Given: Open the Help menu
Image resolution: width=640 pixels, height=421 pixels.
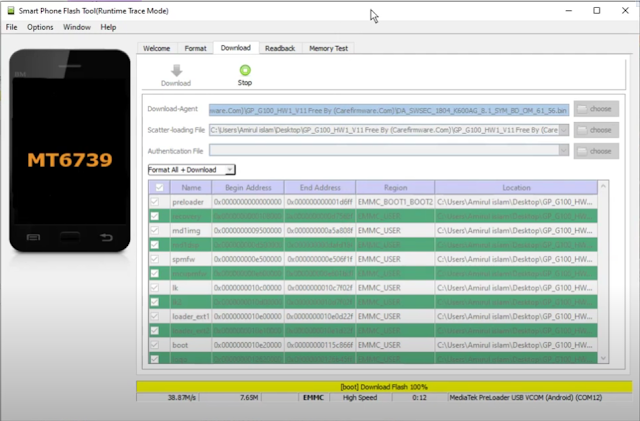Looking at the screenshot, I should click(x=108, y=27).
